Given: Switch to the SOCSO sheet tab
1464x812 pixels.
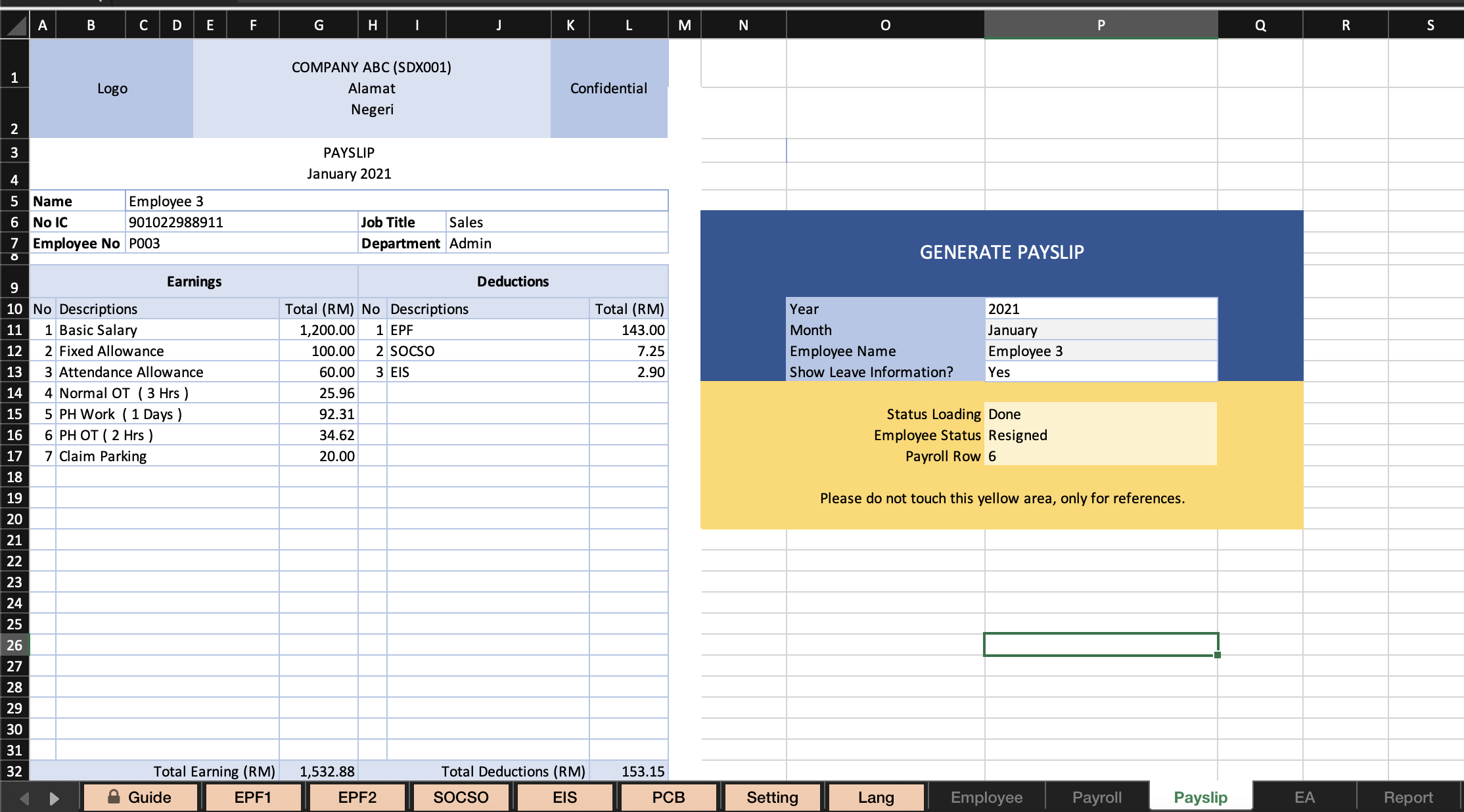Looking at the screenshot, I should [461, 797].
